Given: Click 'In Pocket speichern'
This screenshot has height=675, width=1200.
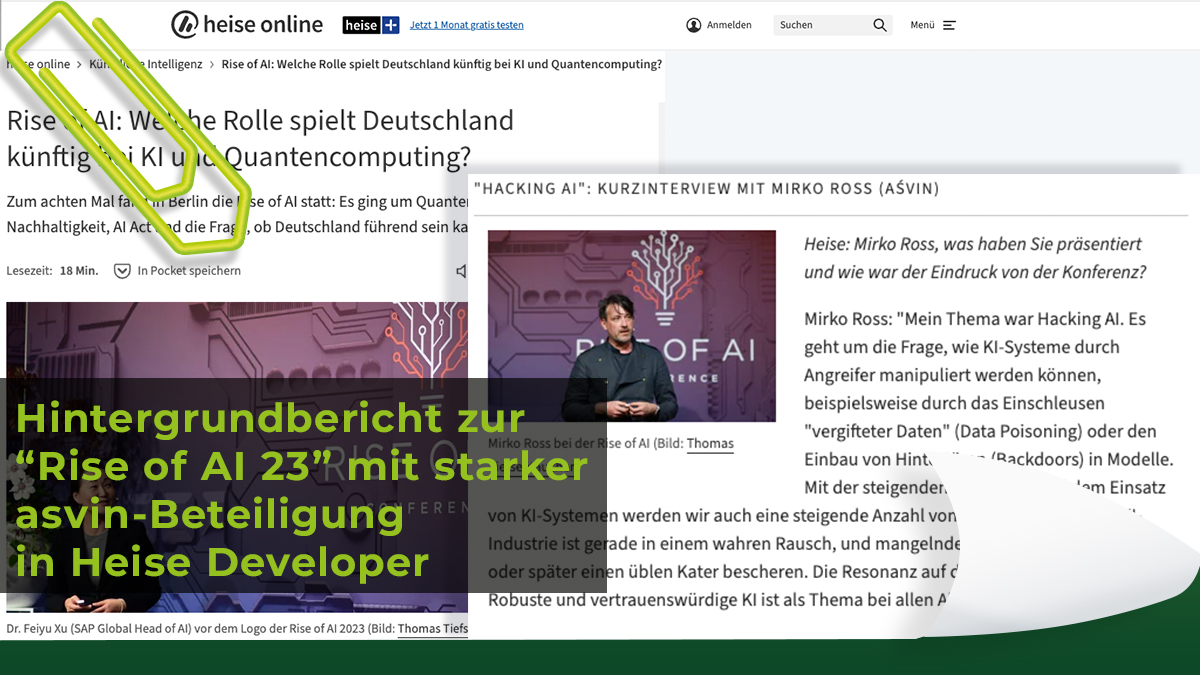Looking at the screenshot, I should [189, 271].
